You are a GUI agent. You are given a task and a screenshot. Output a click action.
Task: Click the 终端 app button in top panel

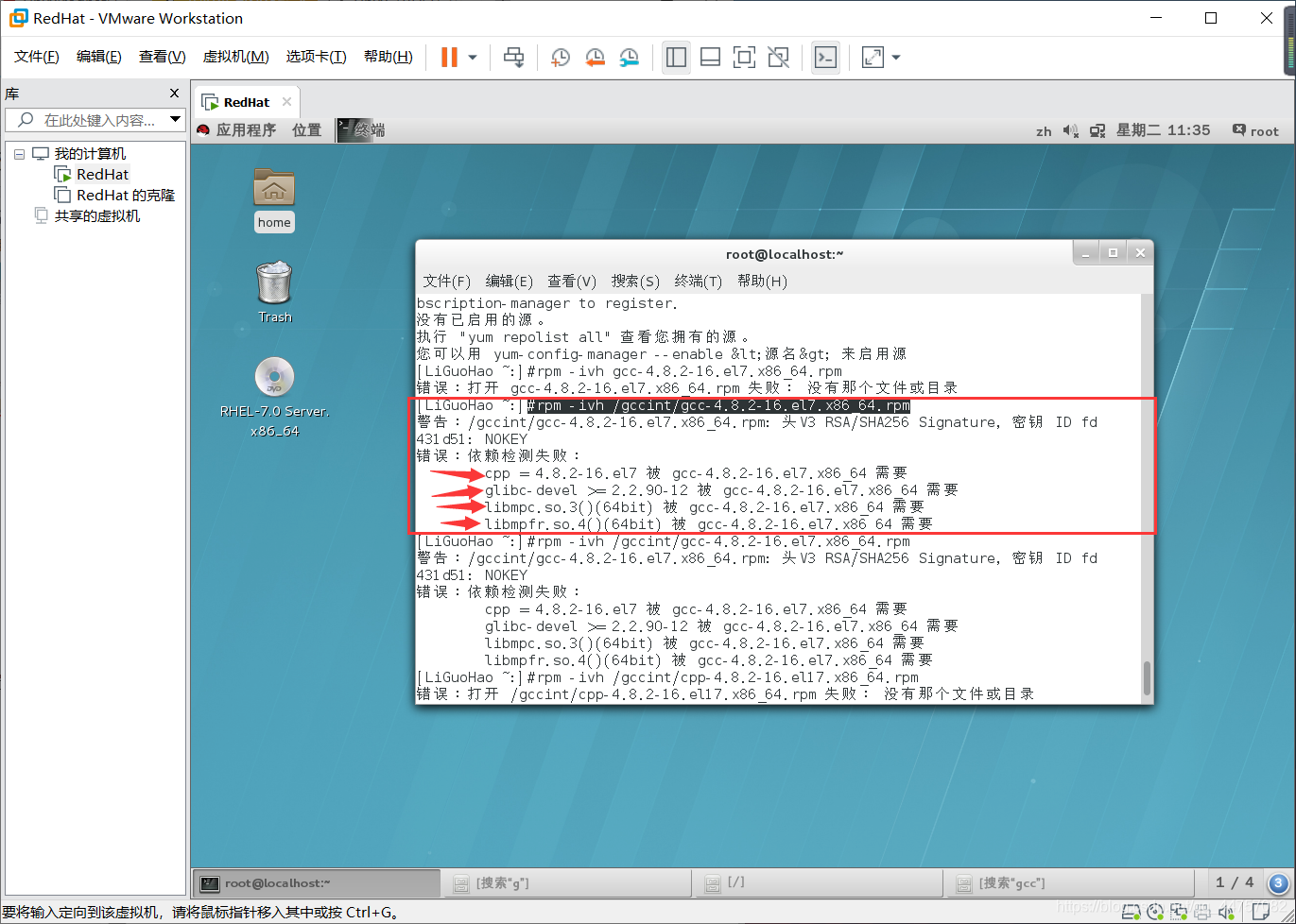[x=362, y=130]
